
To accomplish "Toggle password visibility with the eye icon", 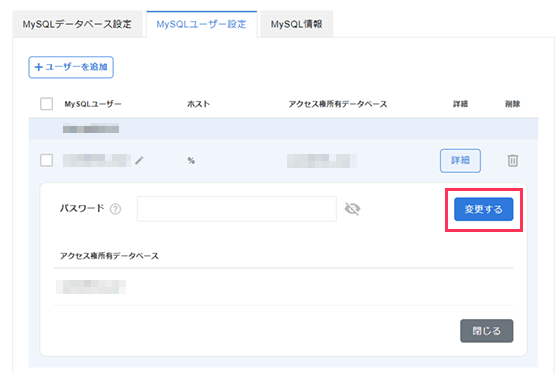I will point(352,209).
